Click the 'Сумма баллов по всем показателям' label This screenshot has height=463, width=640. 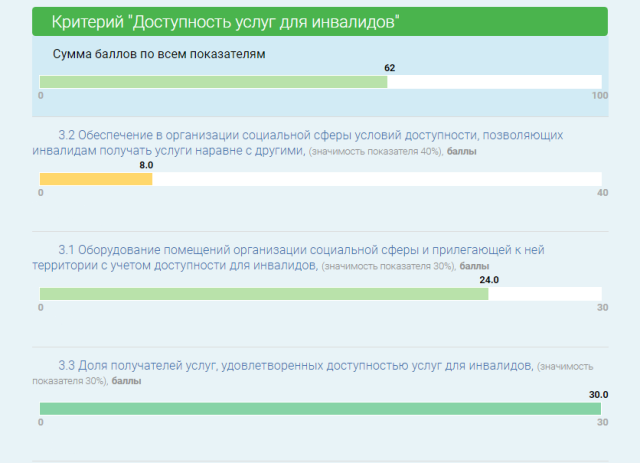[159, 54]
